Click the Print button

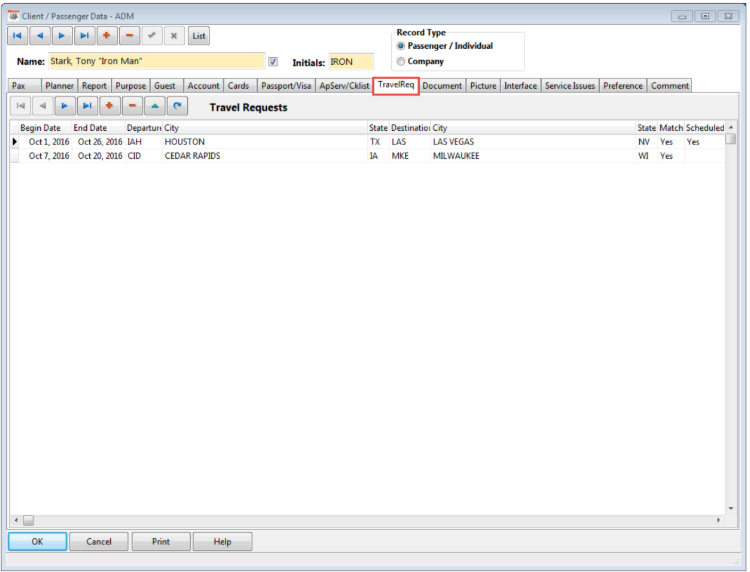(x=161, y=541)
